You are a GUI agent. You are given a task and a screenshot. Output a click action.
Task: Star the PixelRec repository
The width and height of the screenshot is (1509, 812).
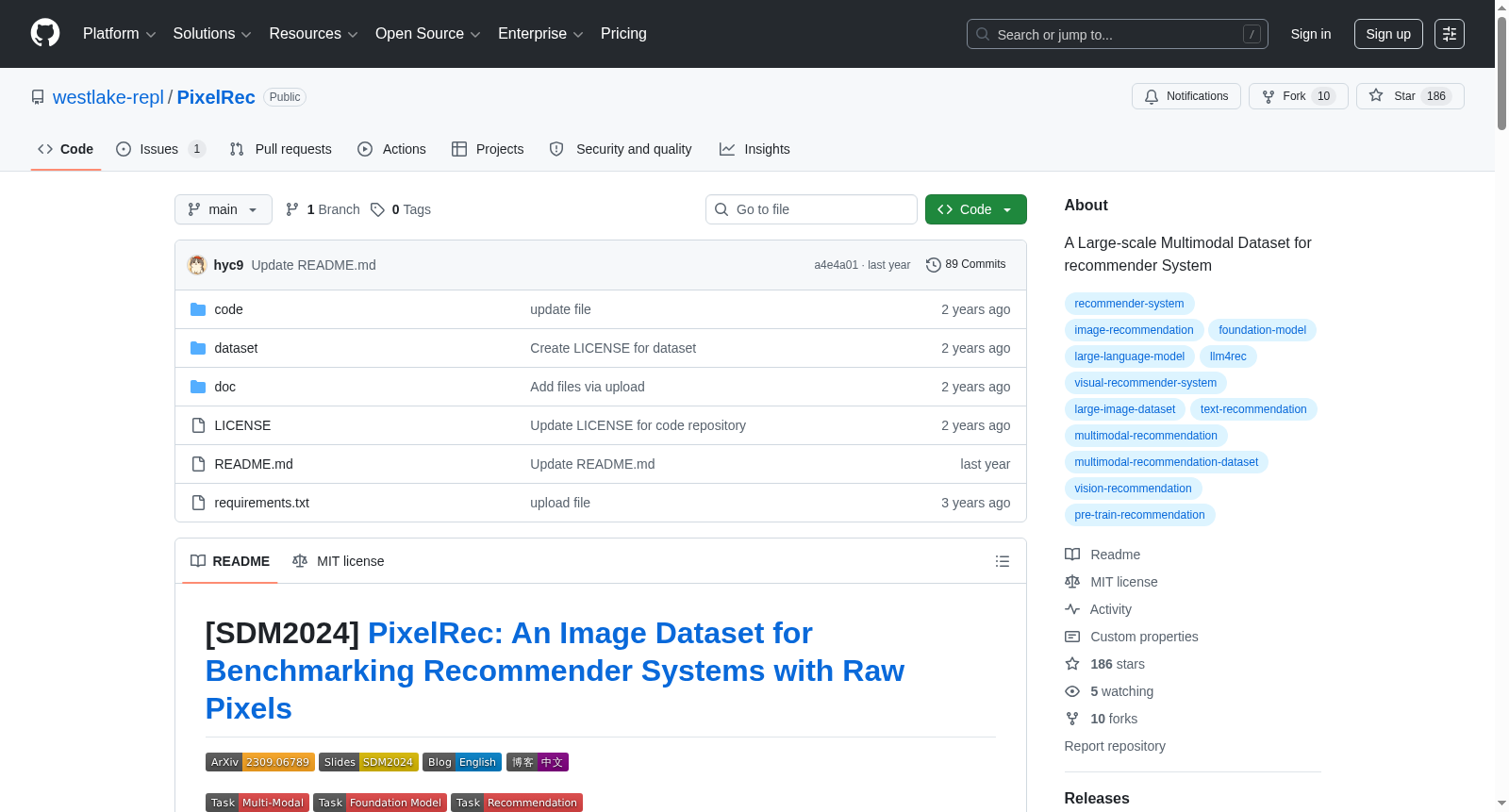point(1410,96)
